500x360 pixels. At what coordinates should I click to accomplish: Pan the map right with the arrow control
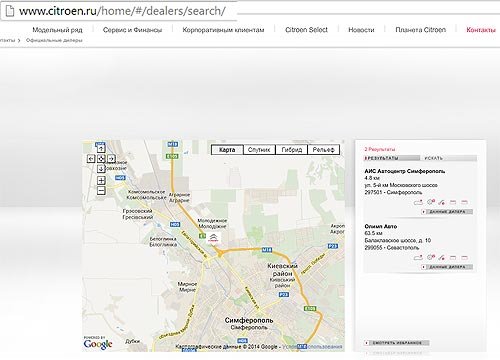click(x=111, y=159)
